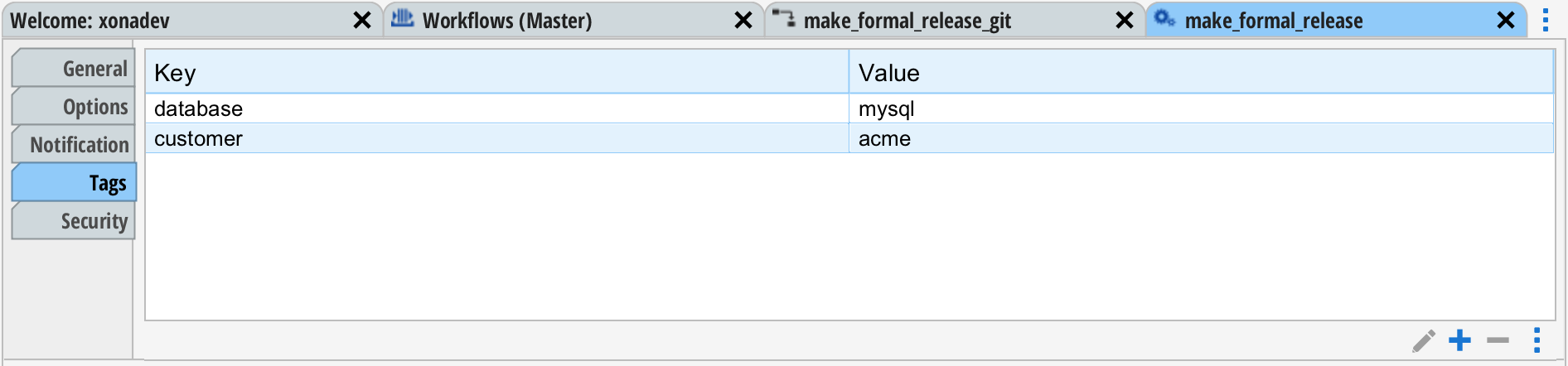Open the Options side tab
This screenshot has width=1568, height=366.
[x=75, y=107]
